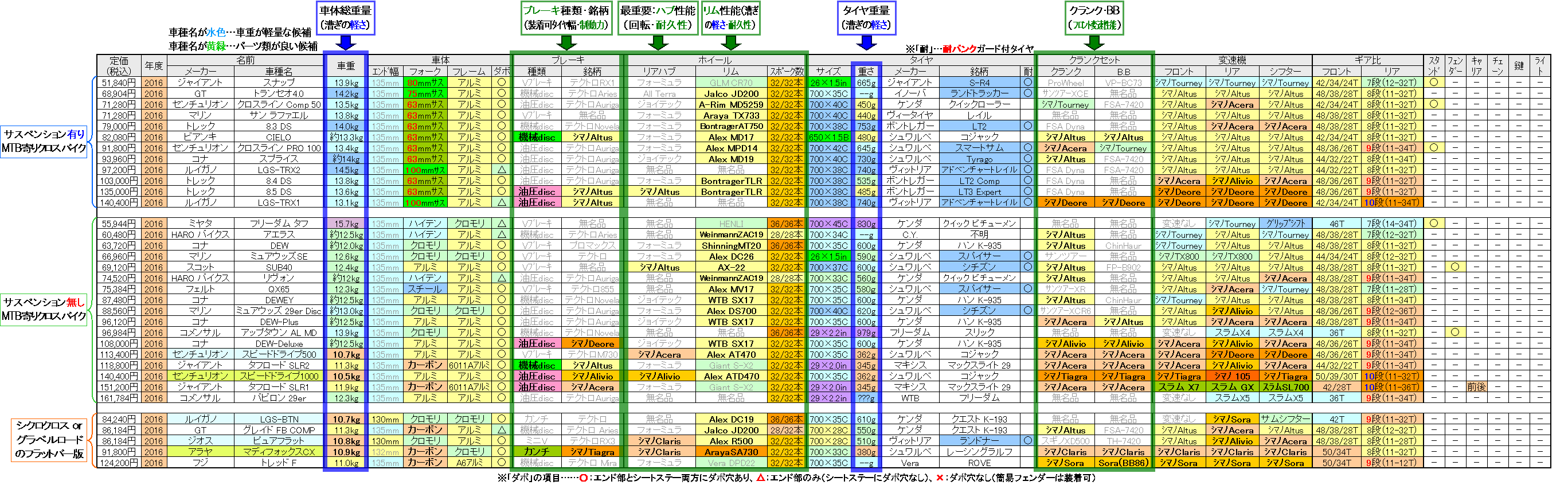Select the 51,840円 price cell
1568x485 pixels.
(119, 83)
